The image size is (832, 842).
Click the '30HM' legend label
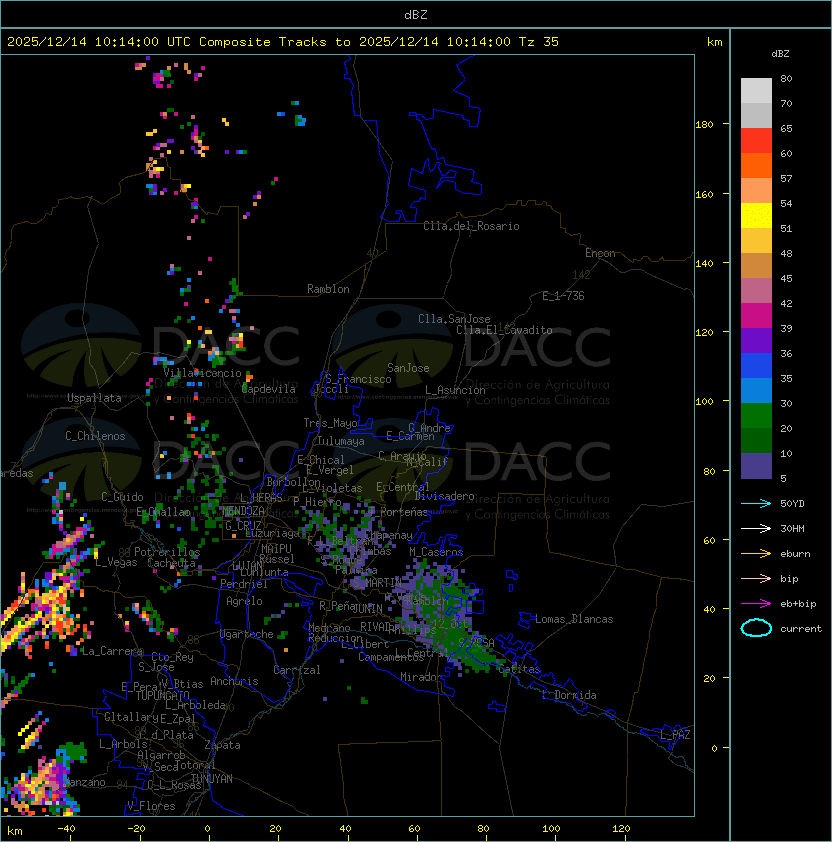pyautogui.click(x=792, y=528)
